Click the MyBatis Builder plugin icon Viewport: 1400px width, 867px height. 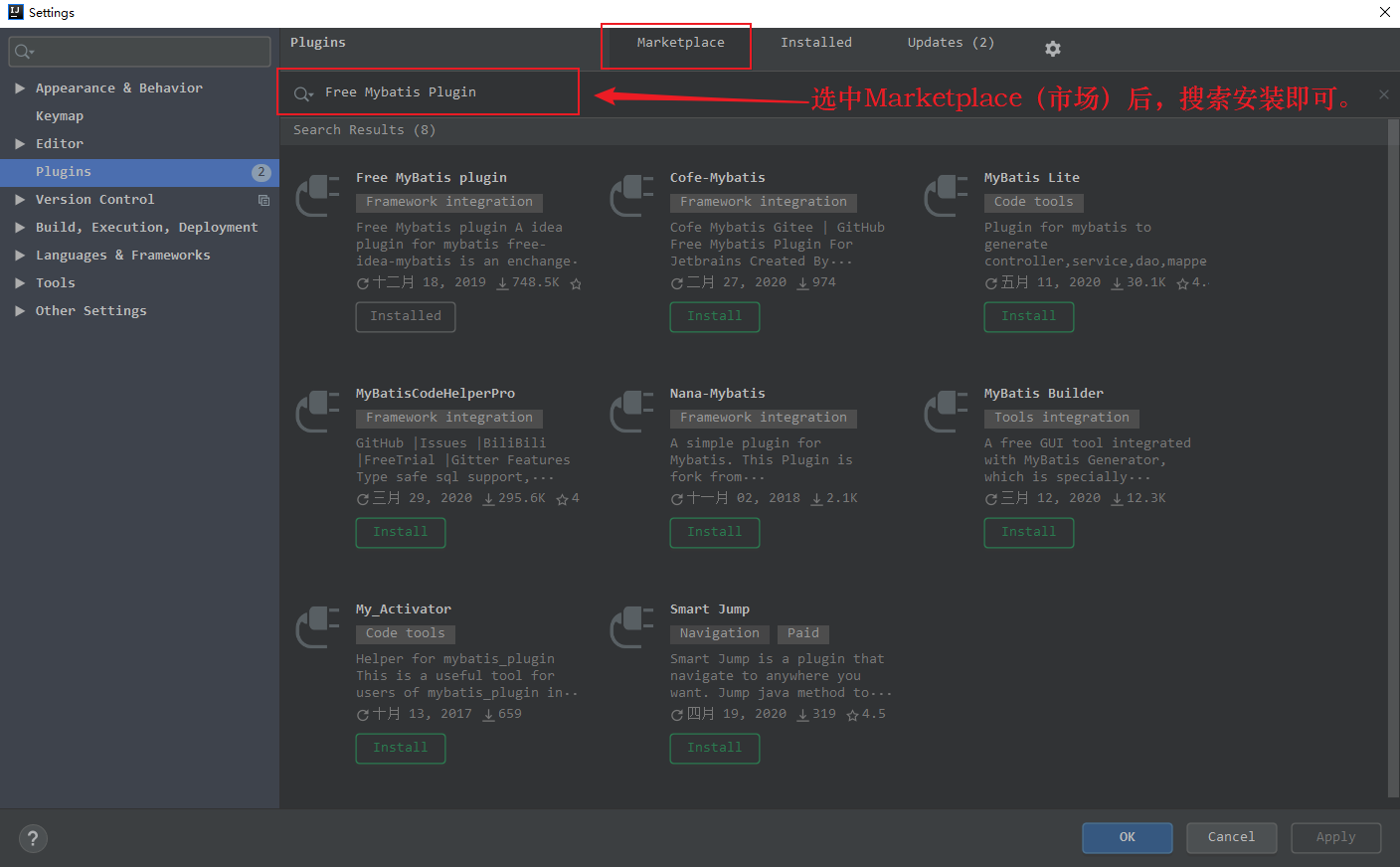coord(946,411)
